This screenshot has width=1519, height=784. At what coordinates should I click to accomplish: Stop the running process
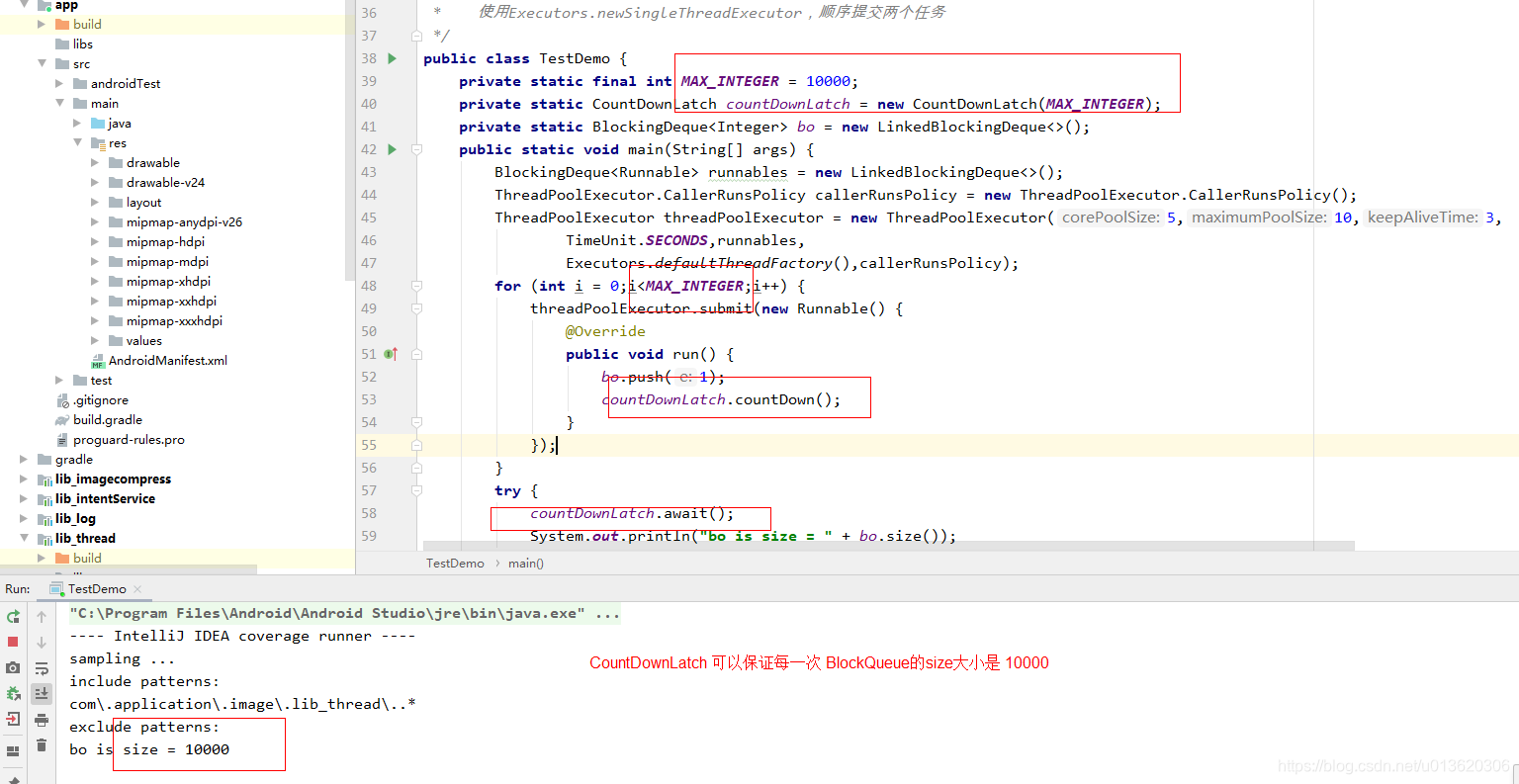point(13,641)
